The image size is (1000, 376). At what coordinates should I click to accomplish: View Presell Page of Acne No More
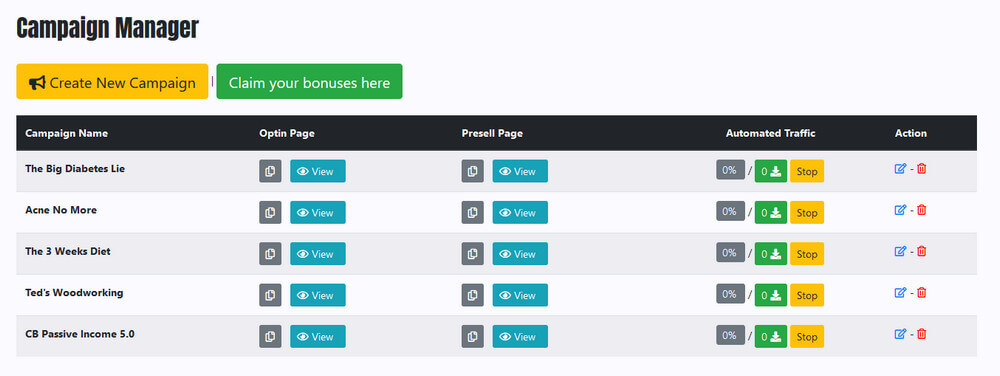coord(520,212)
